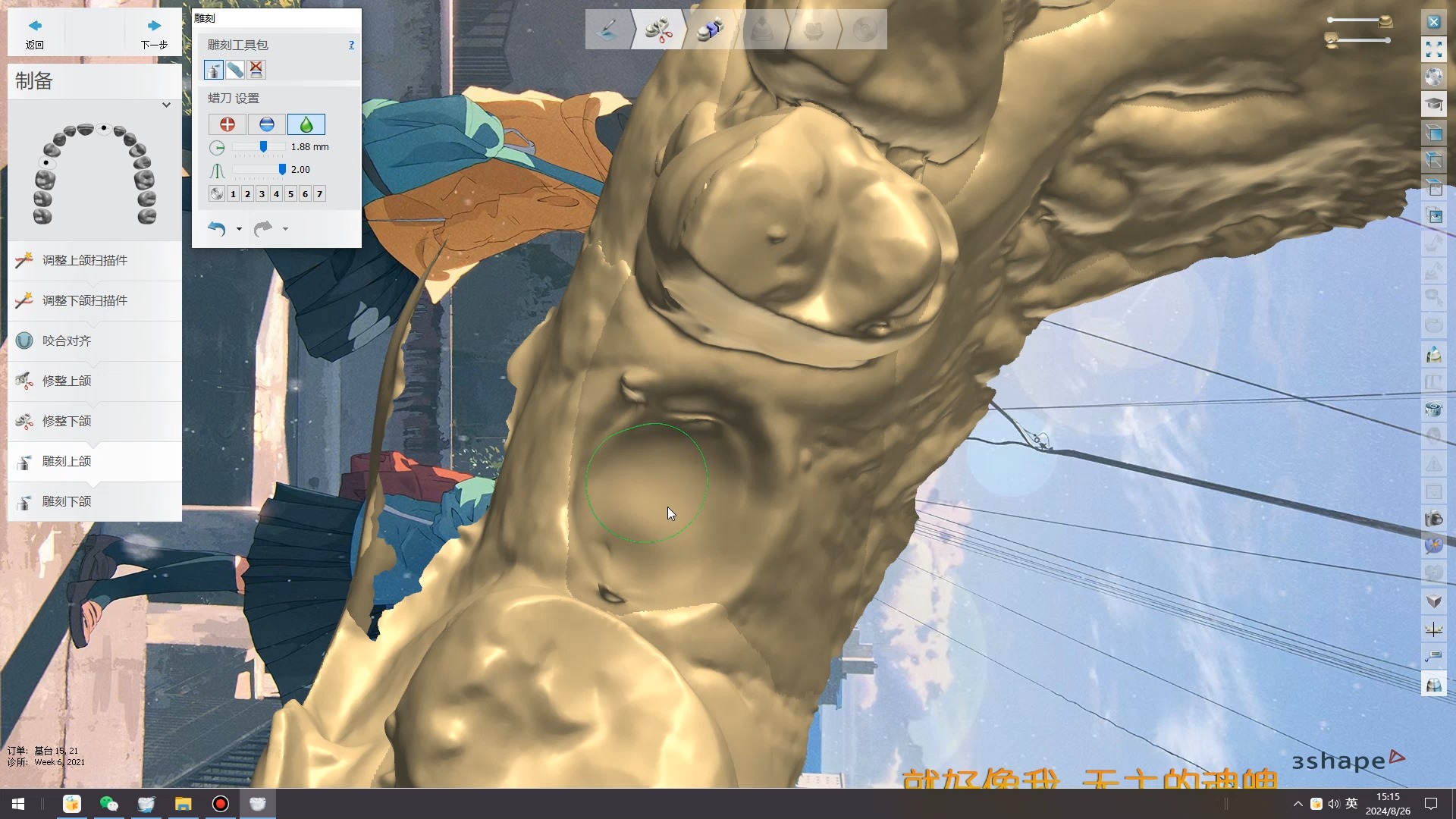Select wax knife preset number 4

pos(276,194)
